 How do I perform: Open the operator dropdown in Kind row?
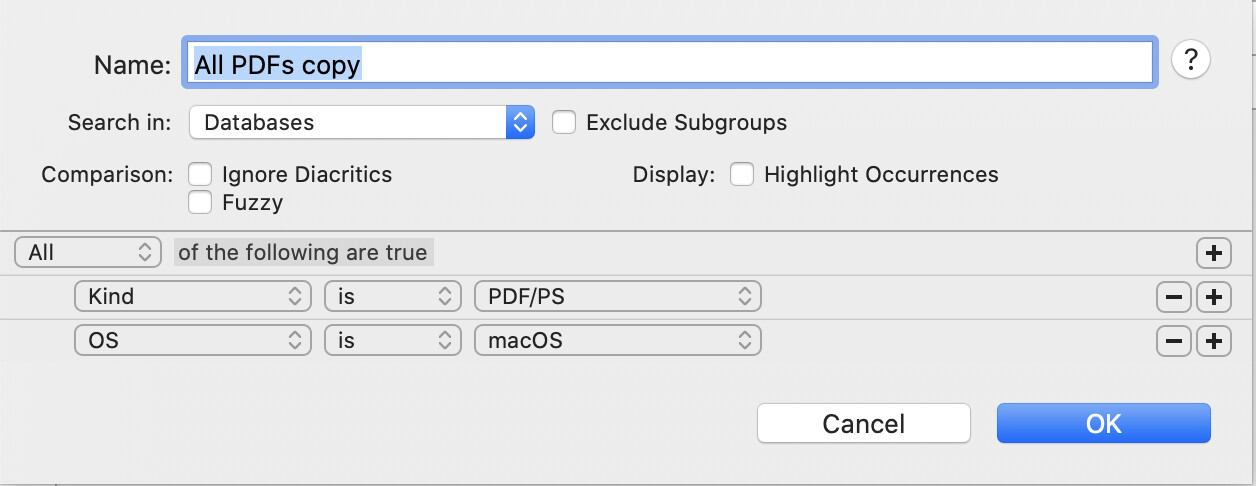(391, 297)
